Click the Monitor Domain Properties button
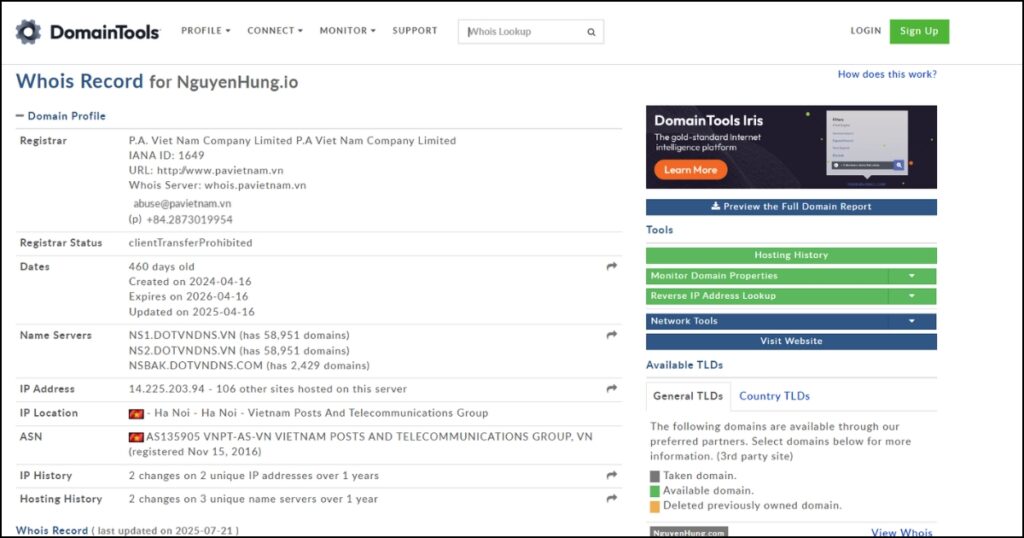The height and width of the screenshot is (538, 1024). pyautogui.click(x=767, y=276)
